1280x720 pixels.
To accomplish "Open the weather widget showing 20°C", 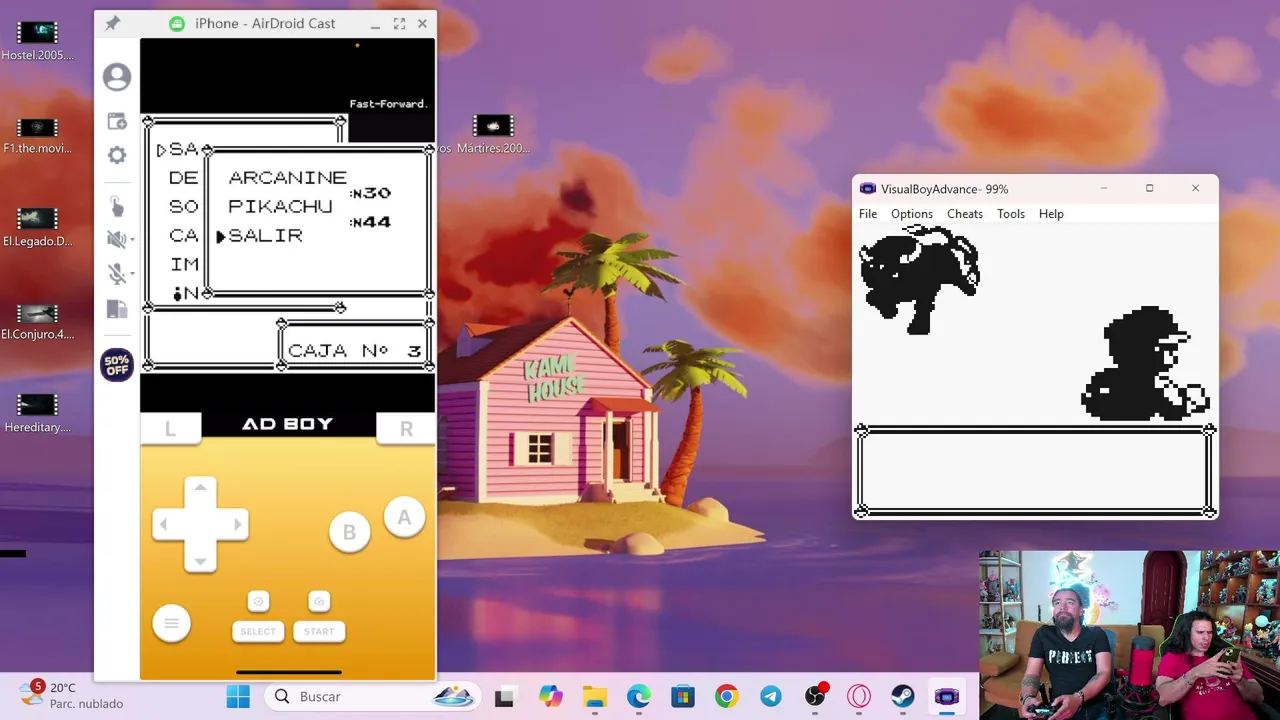I will click(72, 696).
